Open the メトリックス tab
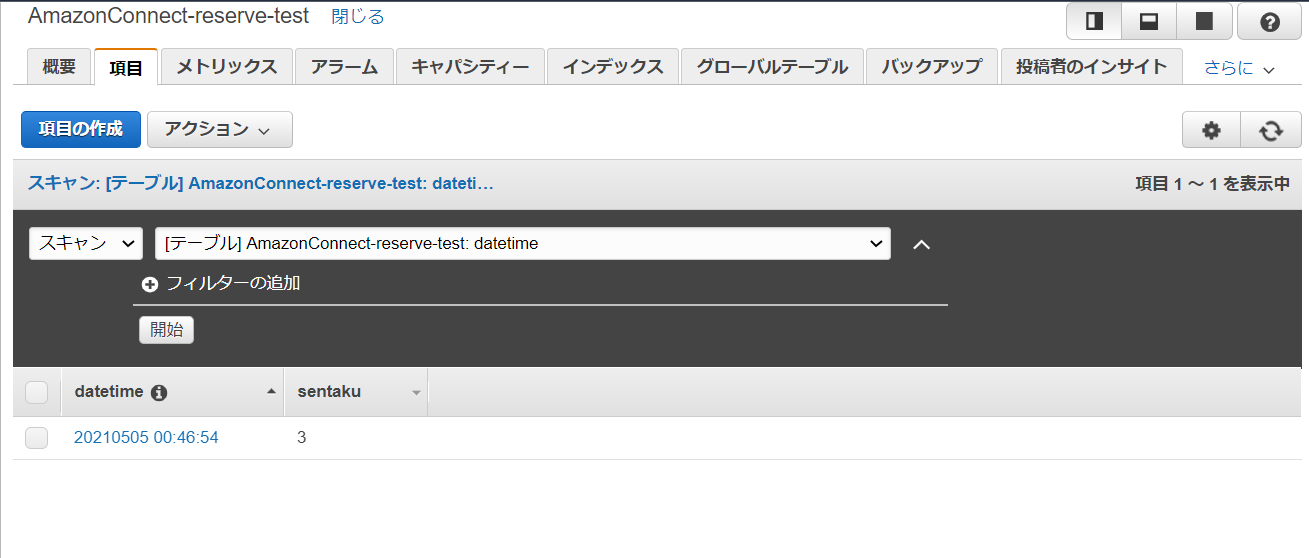1309x558 pixels. [x=227, y=67]
